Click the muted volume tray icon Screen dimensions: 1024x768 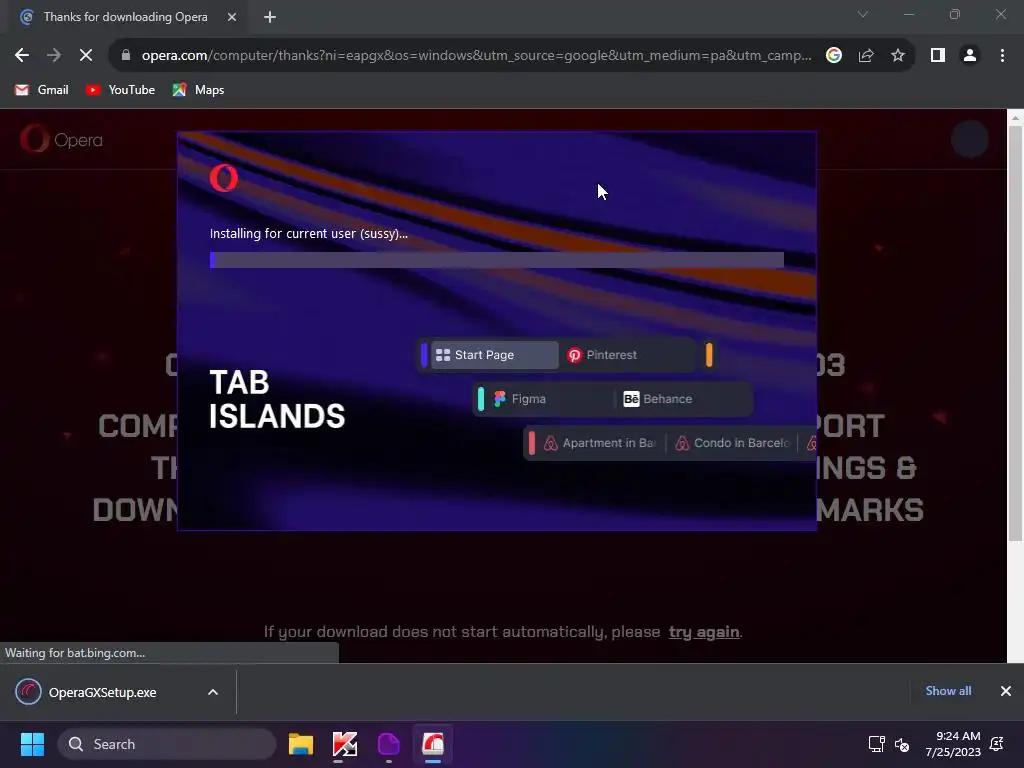click(x=902, y=744)
